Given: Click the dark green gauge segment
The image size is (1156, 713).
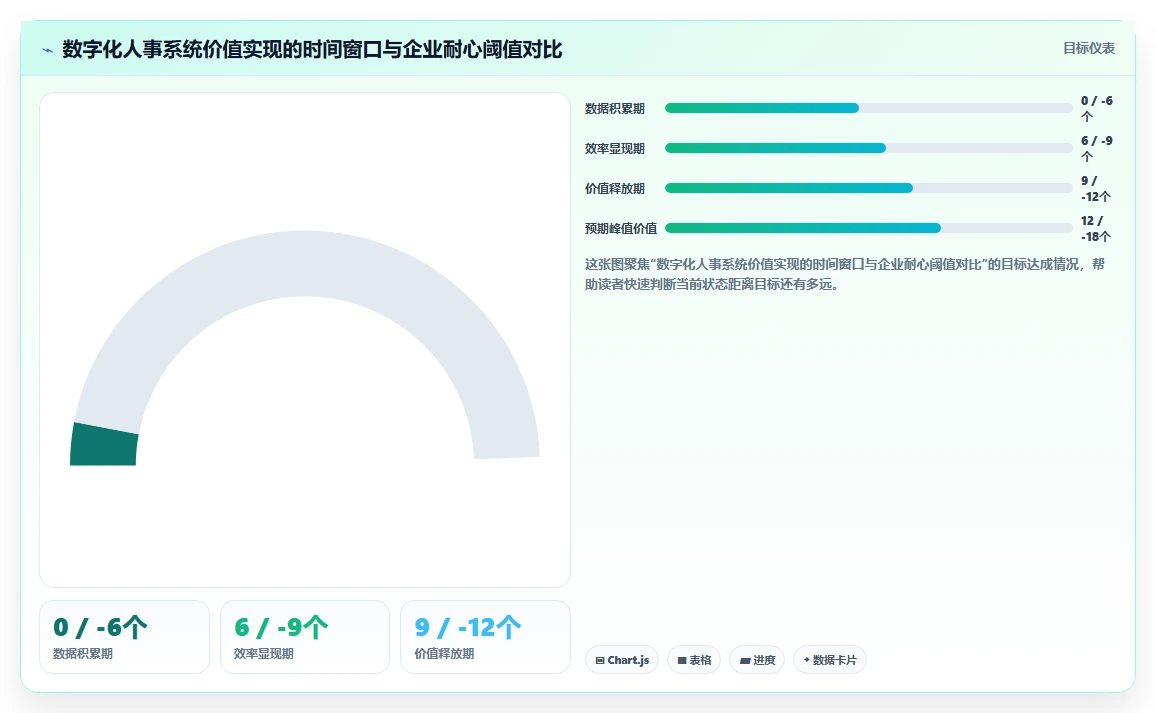Looking at the screenshot, I should click(104, 445).
